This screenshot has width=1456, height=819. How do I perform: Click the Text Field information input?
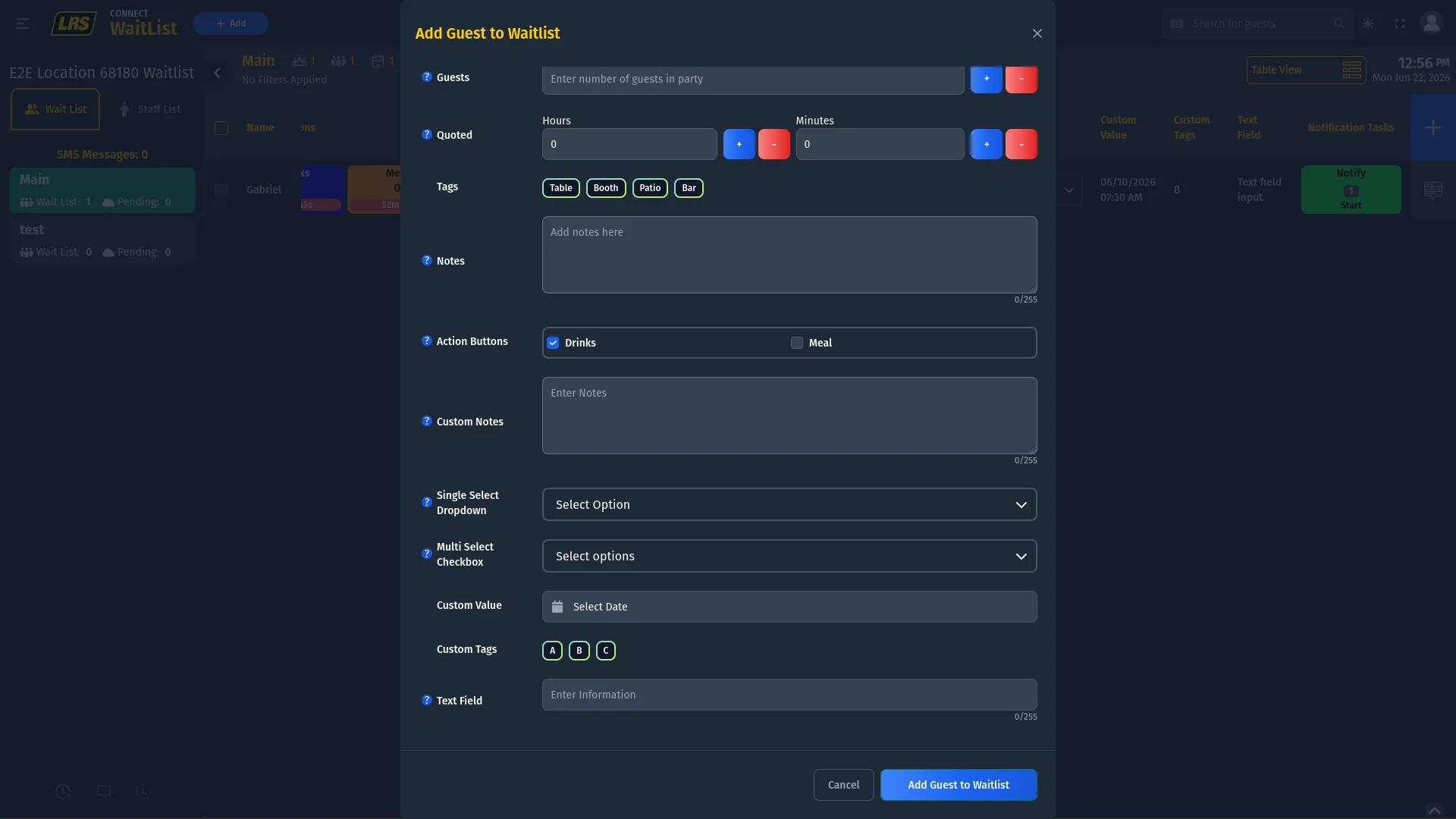click(x=789, y=695)
